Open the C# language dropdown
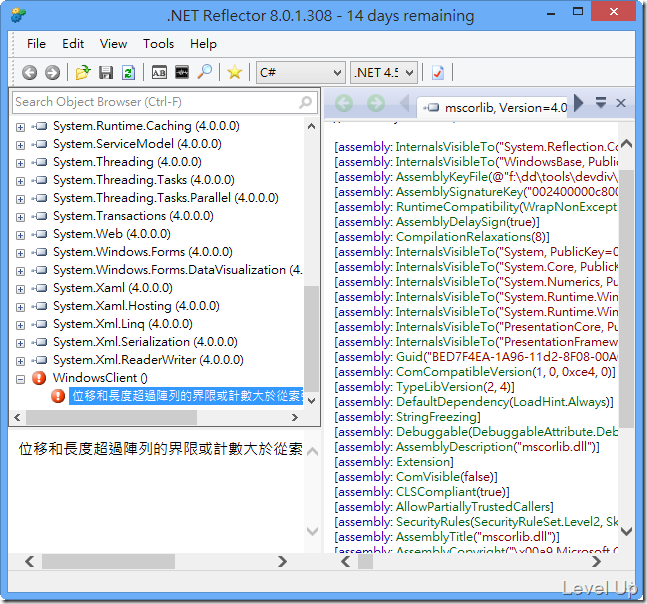This screenshot has height=604, width=647. [x=301, y=73]
